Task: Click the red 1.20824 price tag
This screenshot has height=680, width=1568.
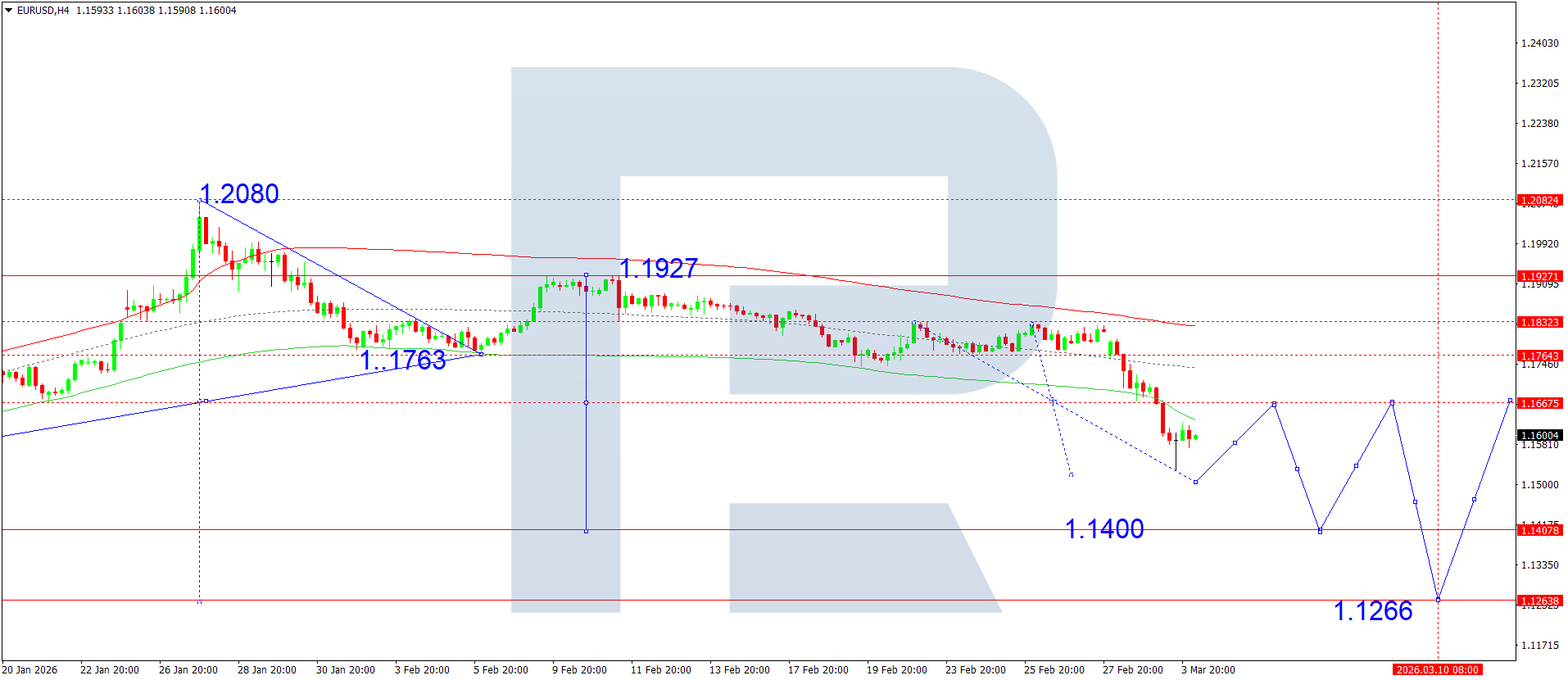Action: tap(1539, 201)
